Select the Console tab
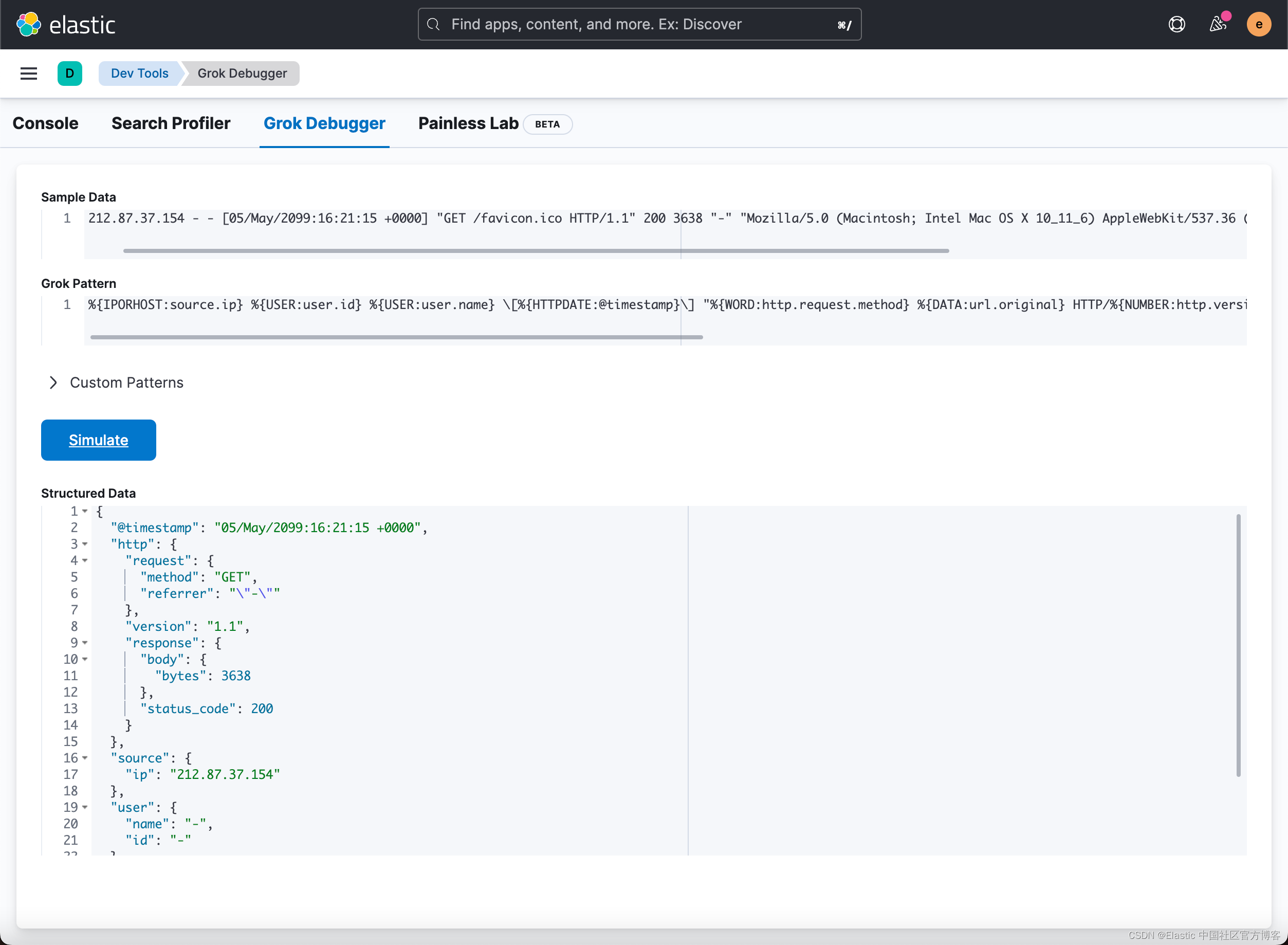 [45, 123]
